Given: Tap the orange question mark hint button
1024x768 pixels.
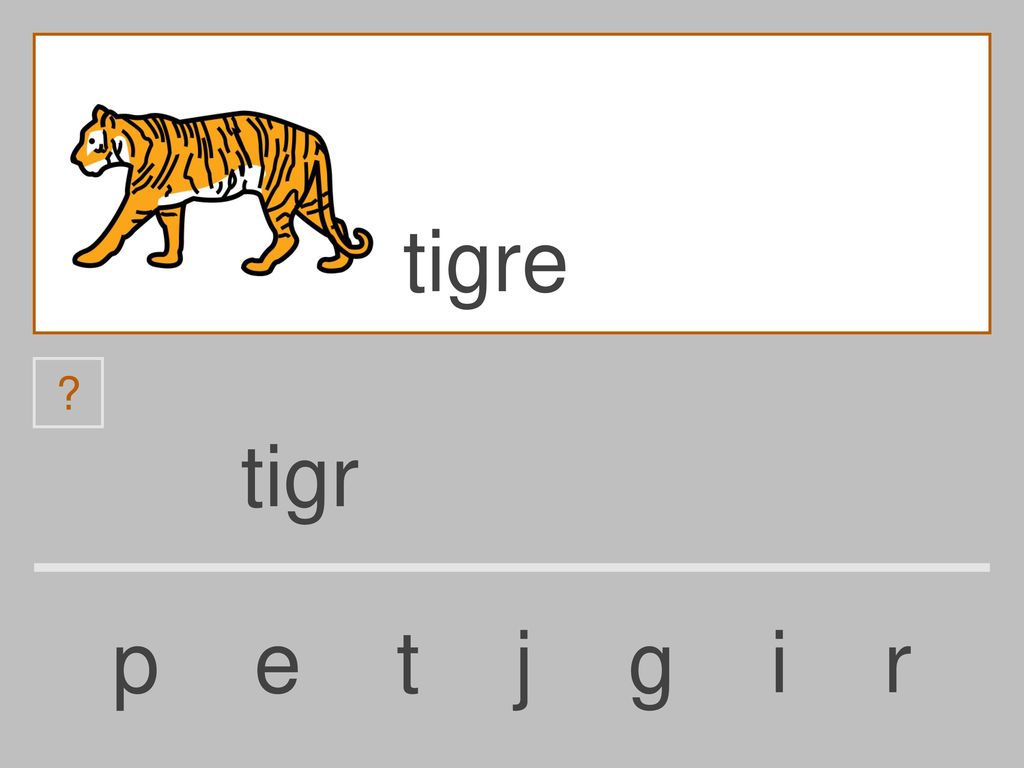Looking at the screenshot, I should click(68, 392).
